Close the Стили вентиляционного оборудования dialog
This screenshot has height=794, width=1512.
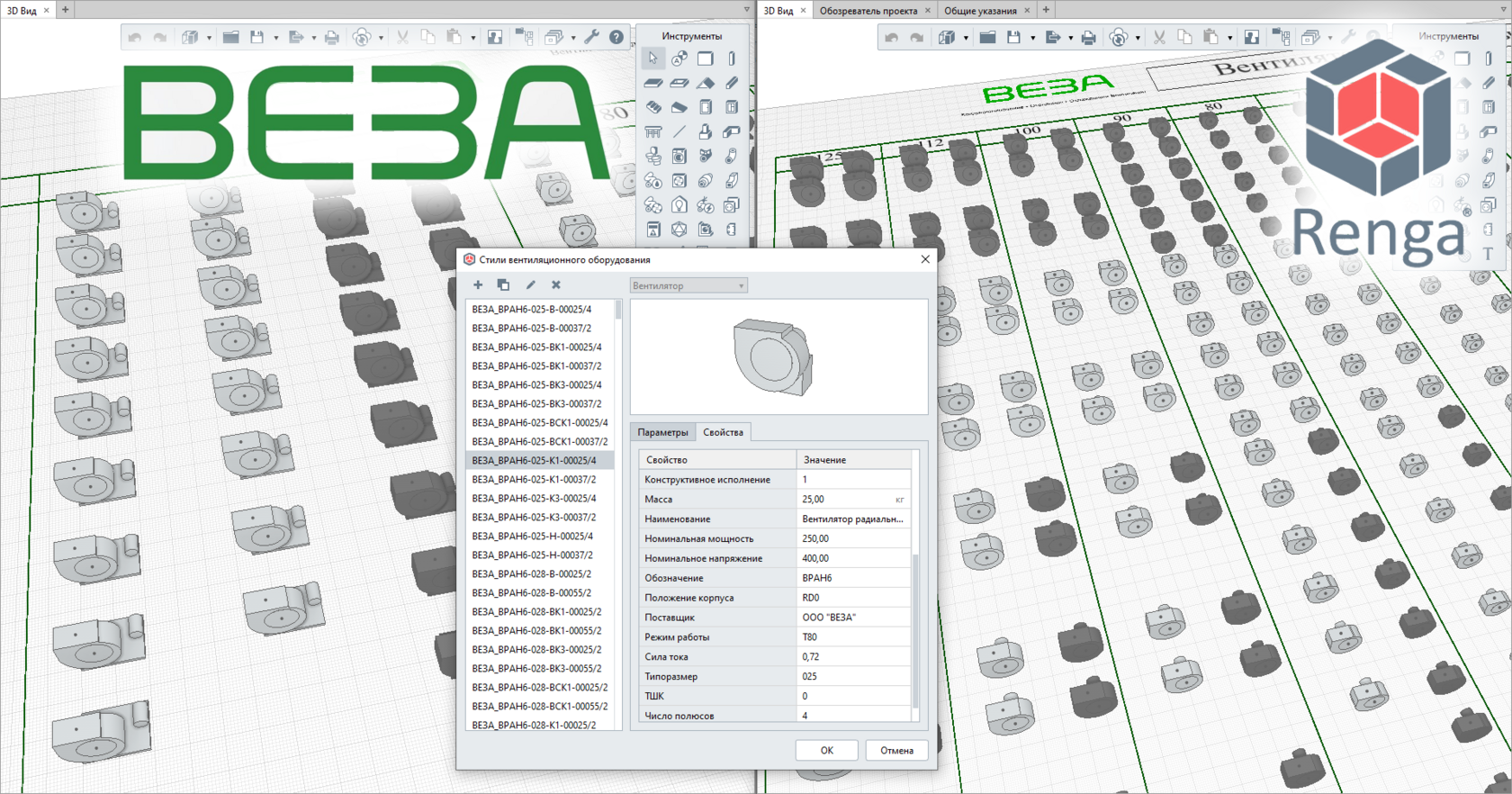tap(925, 259)
